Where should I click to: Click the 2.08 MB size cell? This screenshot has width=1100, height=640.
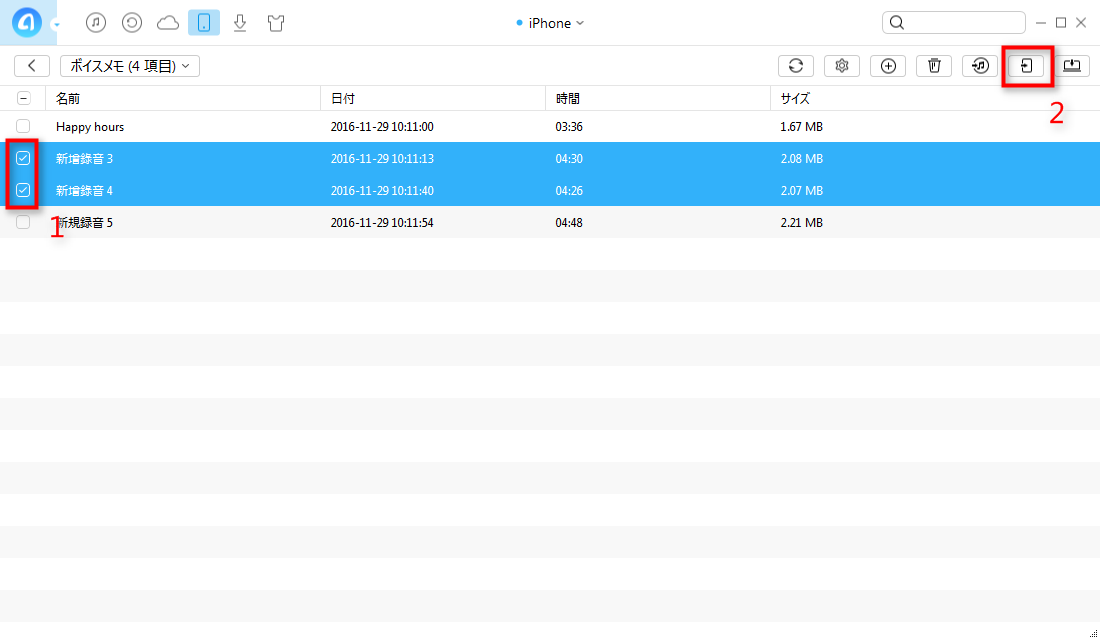tap(801, 159)
